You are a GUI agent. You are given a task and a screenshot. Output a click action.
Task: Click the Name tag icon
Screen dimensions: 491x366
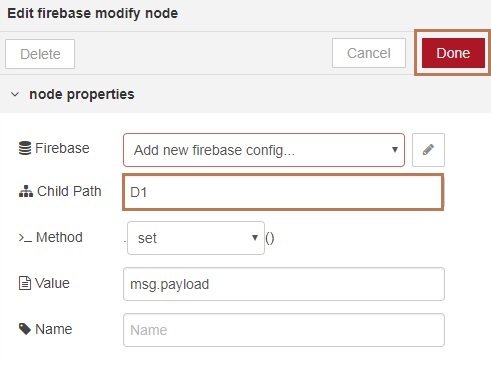click(x=25, y=329)
